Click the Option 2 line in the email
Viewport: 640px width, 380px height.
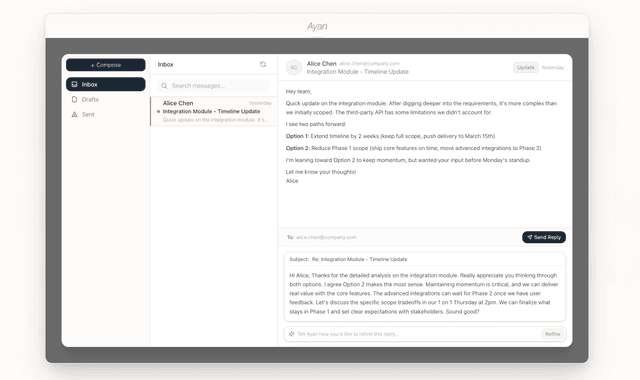point(413,148)
